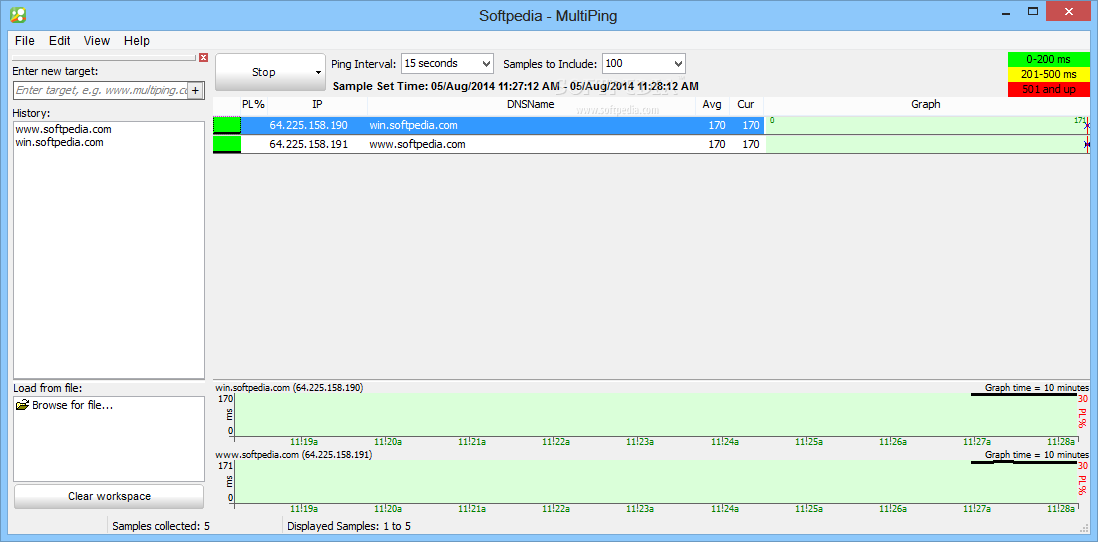The image size is (1098, 542).
Task: Open the Help menu
Action: [x=137, y=41]
